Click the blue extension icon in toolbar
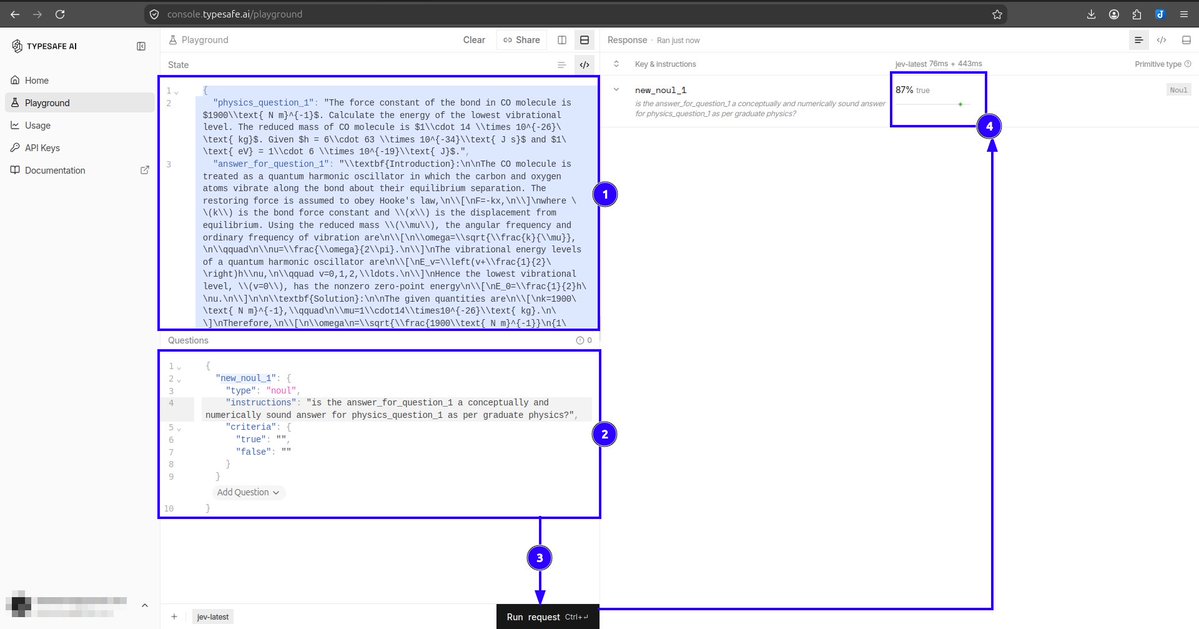Viewport: 1199px width, 629px height. pyautogui.click(x=1160, y=14)
